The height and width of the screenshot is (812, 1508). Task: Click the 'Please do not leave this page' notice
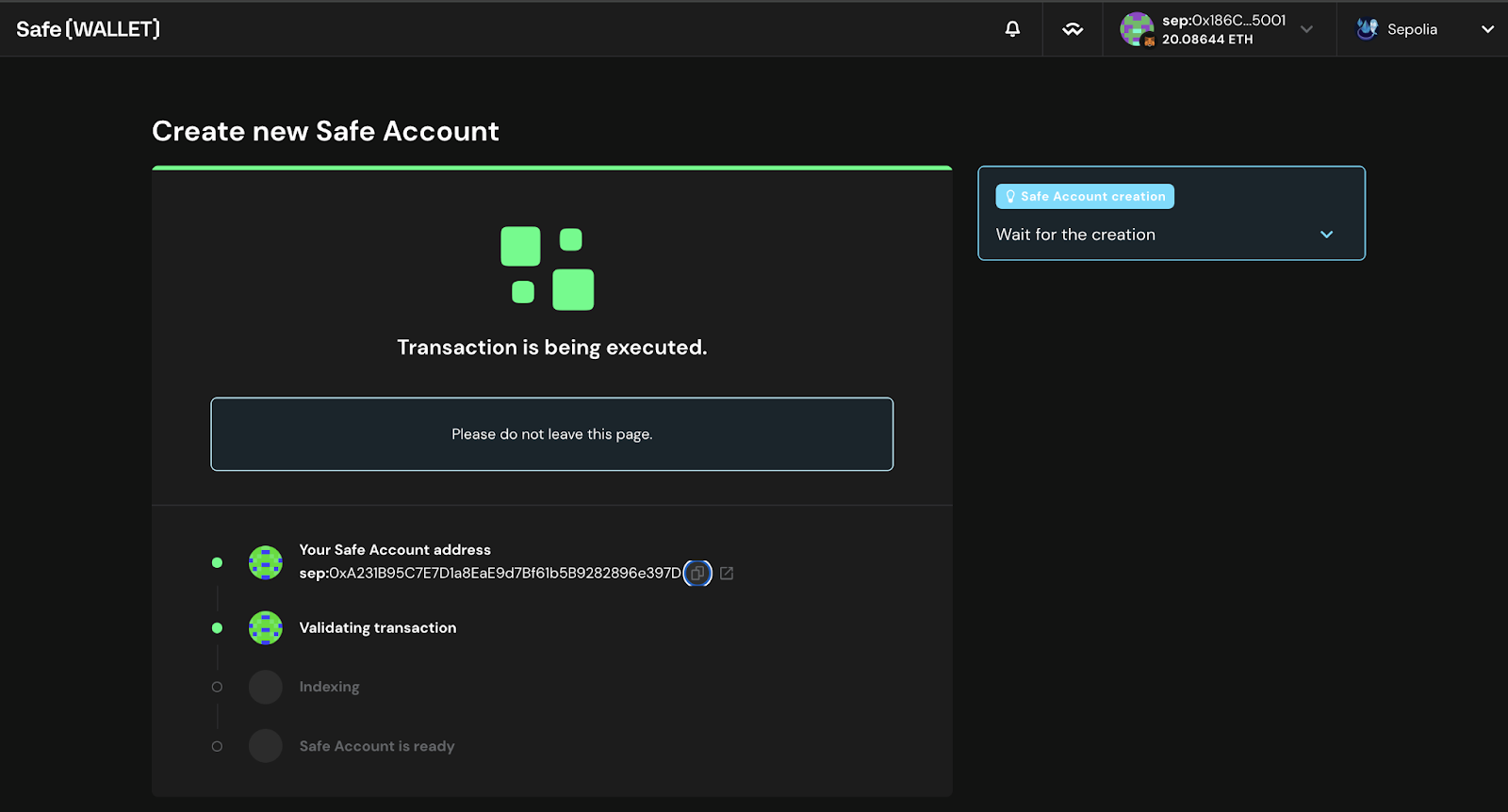pyautogui.click(x=551, y=434)
